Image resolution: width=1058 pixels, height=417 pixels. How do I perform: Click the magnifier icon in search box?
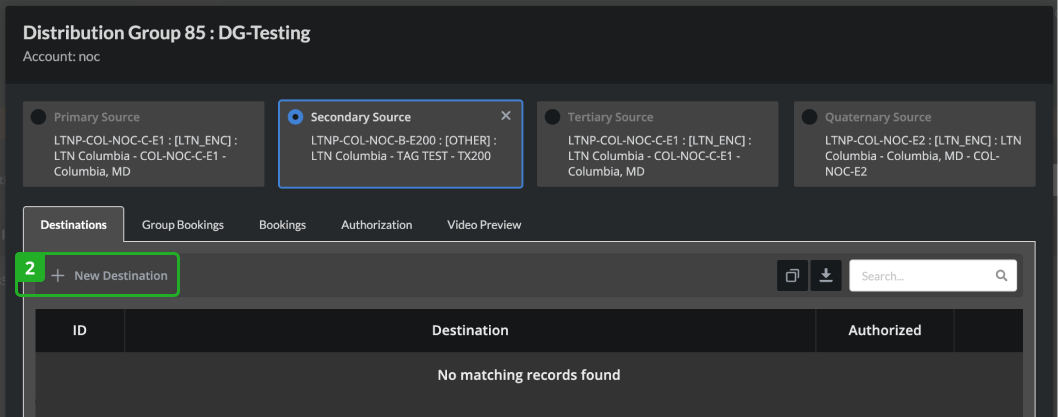(1001, 275)
